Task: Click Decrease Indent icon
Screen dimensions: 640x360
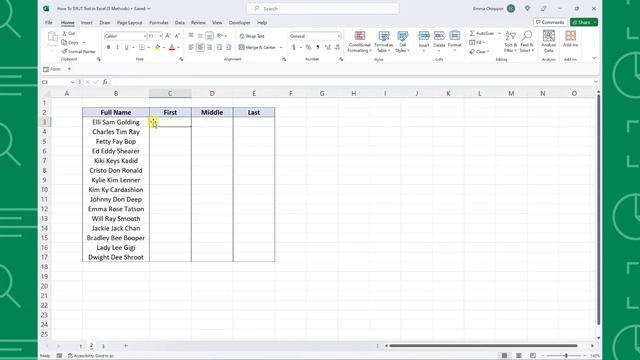Action: [220, 47]
